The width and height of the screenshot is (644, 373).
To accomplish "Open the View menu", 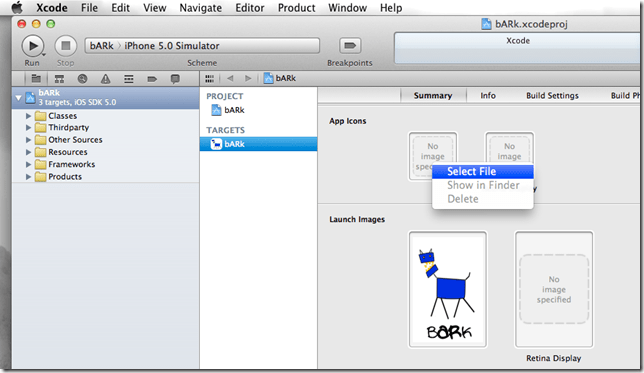I will pos(154,7).
